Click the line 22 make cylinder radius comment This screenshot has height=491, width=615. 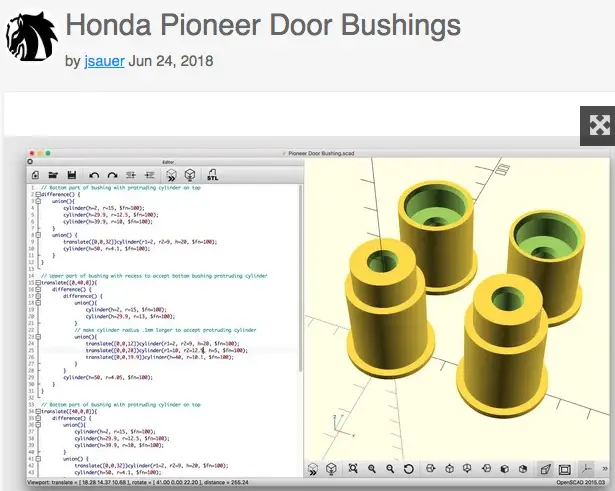pyautogui.click(x=165, y=330)
